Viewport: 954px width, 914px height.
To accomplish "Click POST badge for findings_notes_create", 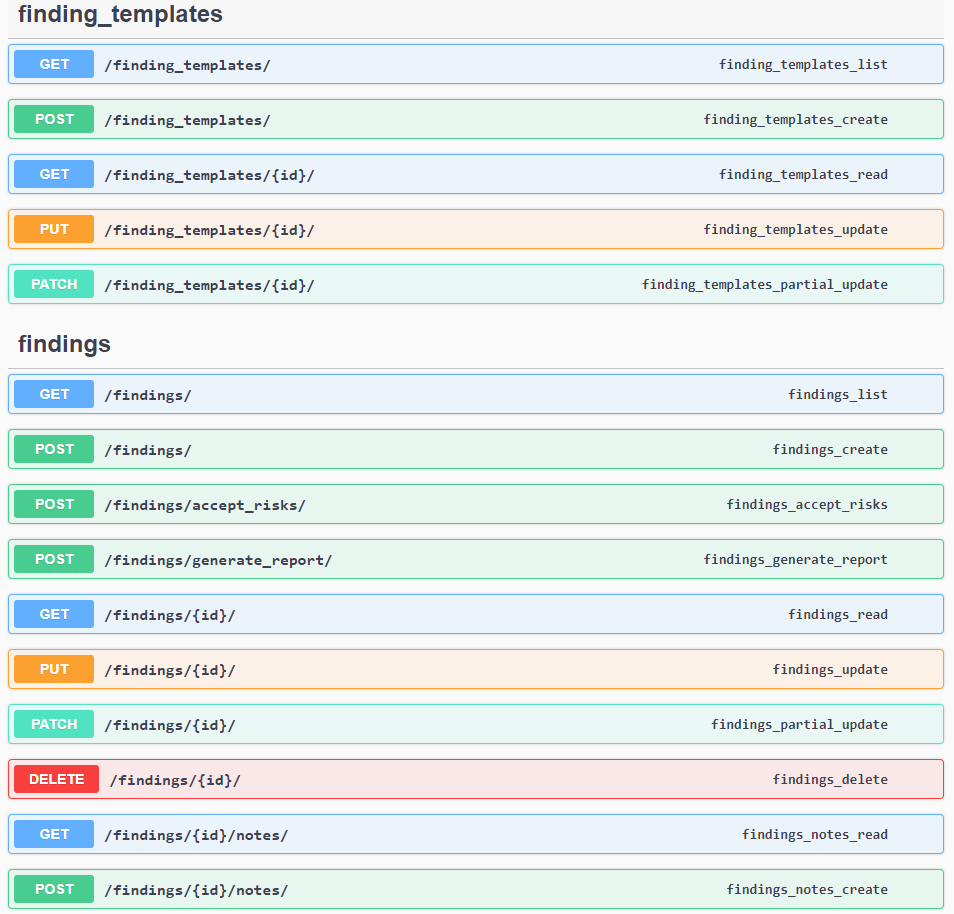I will coord(54,890).
